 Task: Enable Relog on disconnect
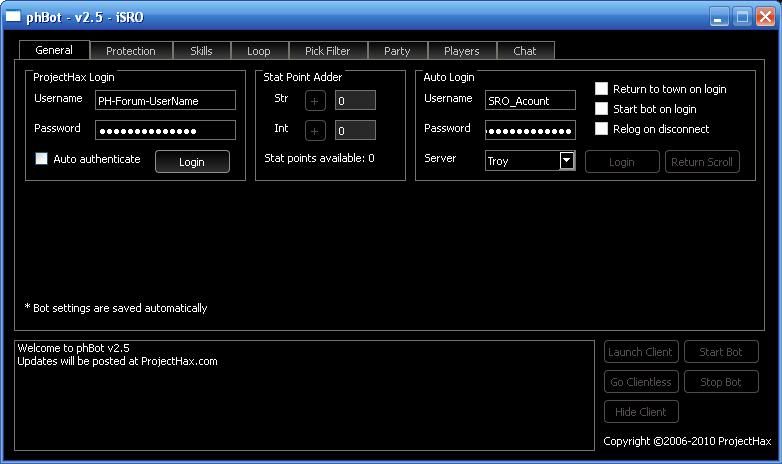point(601,129)
